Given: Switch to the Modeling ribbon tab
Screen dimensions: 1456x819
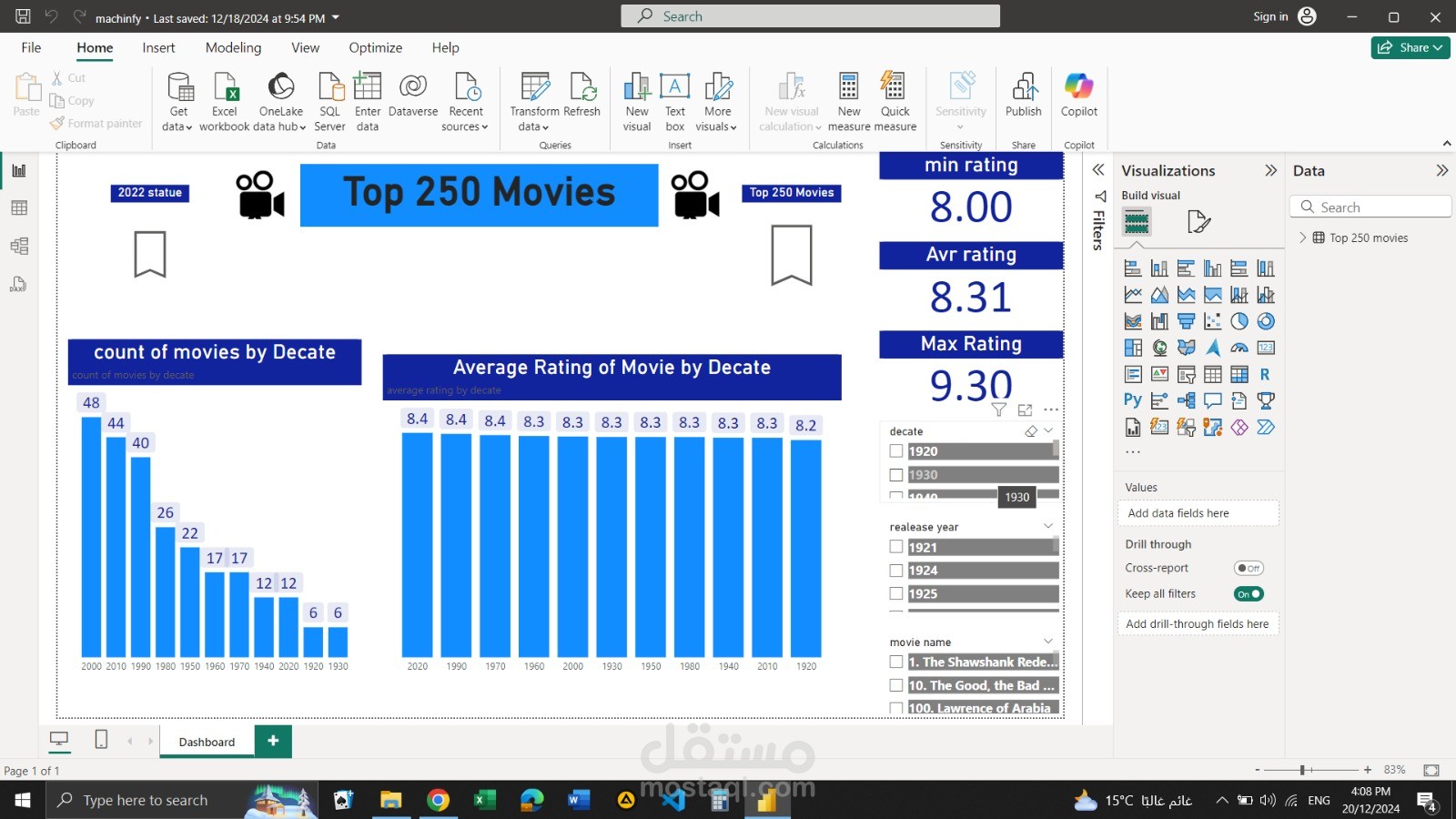Looking at the screenshot, I should coord(233,47).
